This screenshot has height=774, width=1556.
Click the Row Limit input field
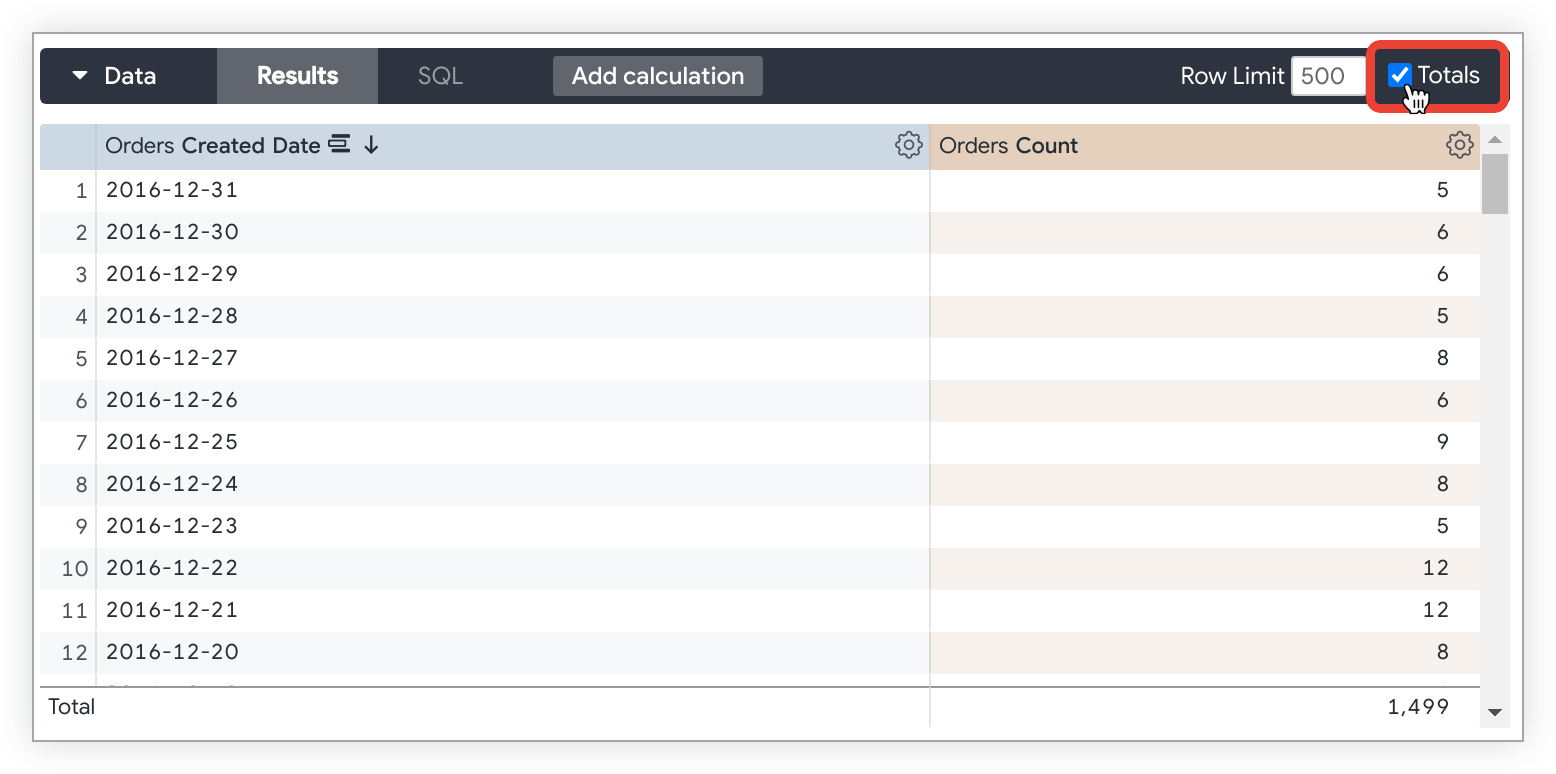pos(1328,76)
